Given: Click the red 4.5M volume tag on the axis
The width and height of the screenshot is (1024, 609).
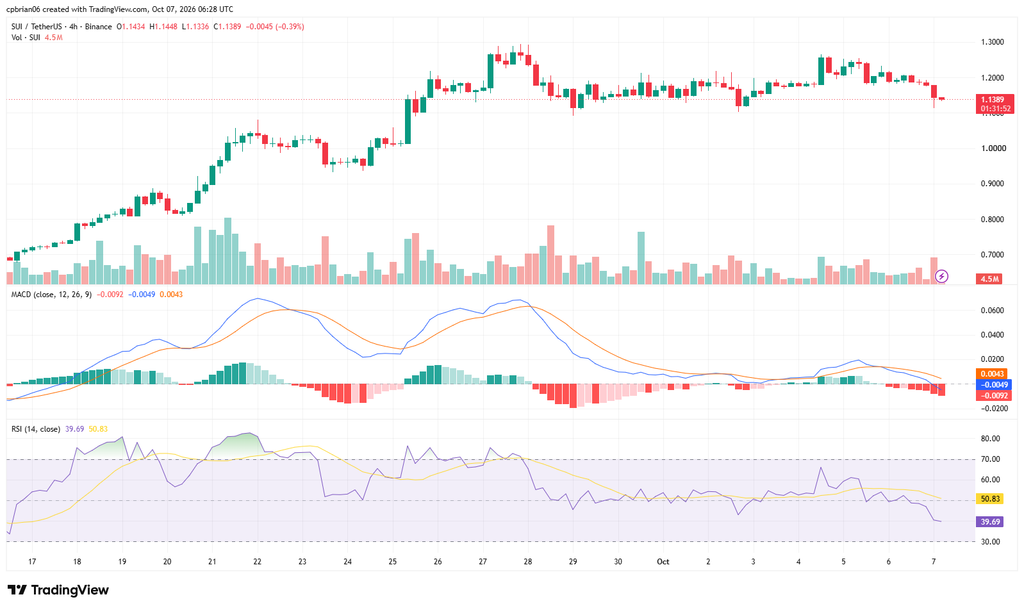Looking at the screenshot, I should point(990,279).
